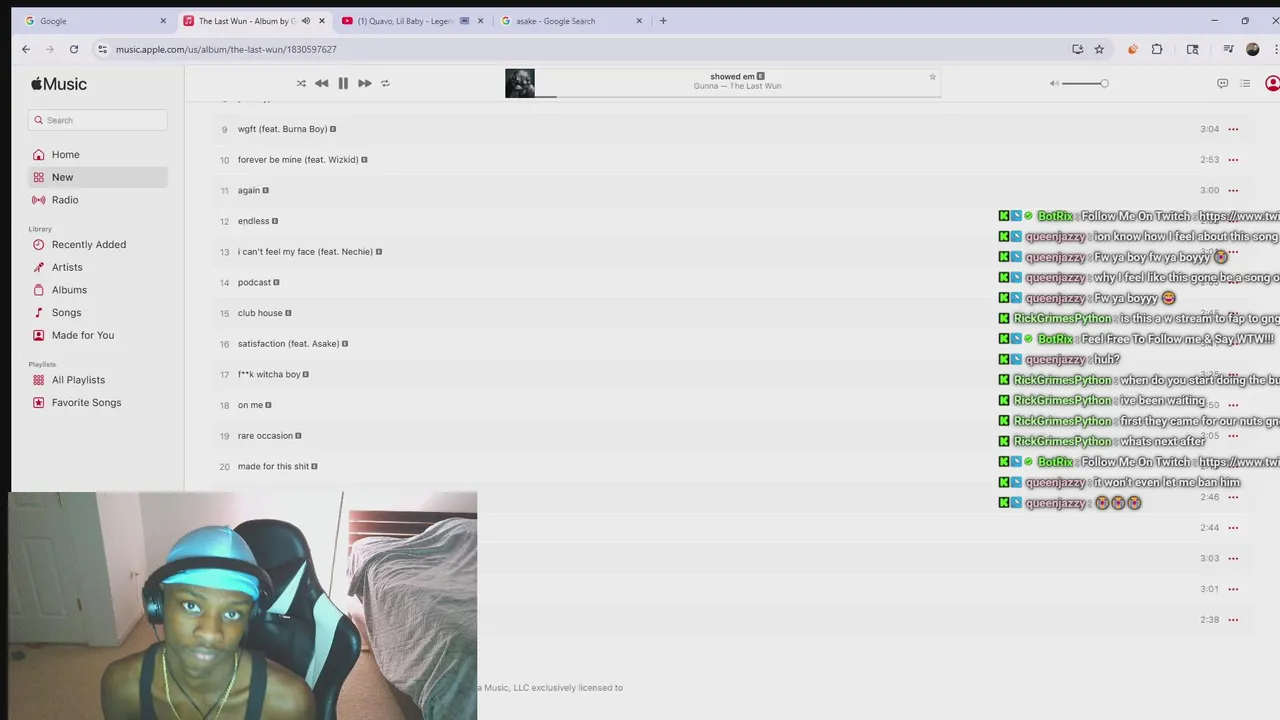1280x720 pixels.
Task: Click the Apple Music logo
Action: (59, 84)
